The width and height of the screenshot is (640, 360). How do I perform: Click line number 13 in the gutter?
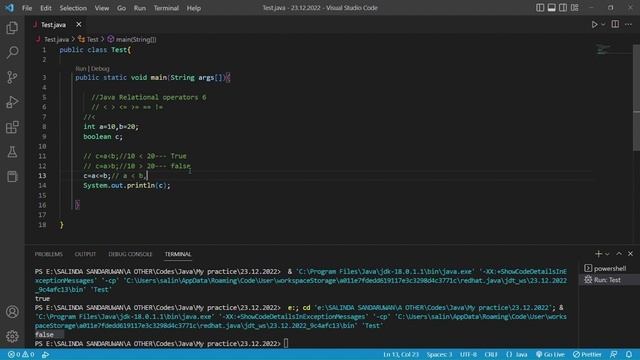[42, 176]
